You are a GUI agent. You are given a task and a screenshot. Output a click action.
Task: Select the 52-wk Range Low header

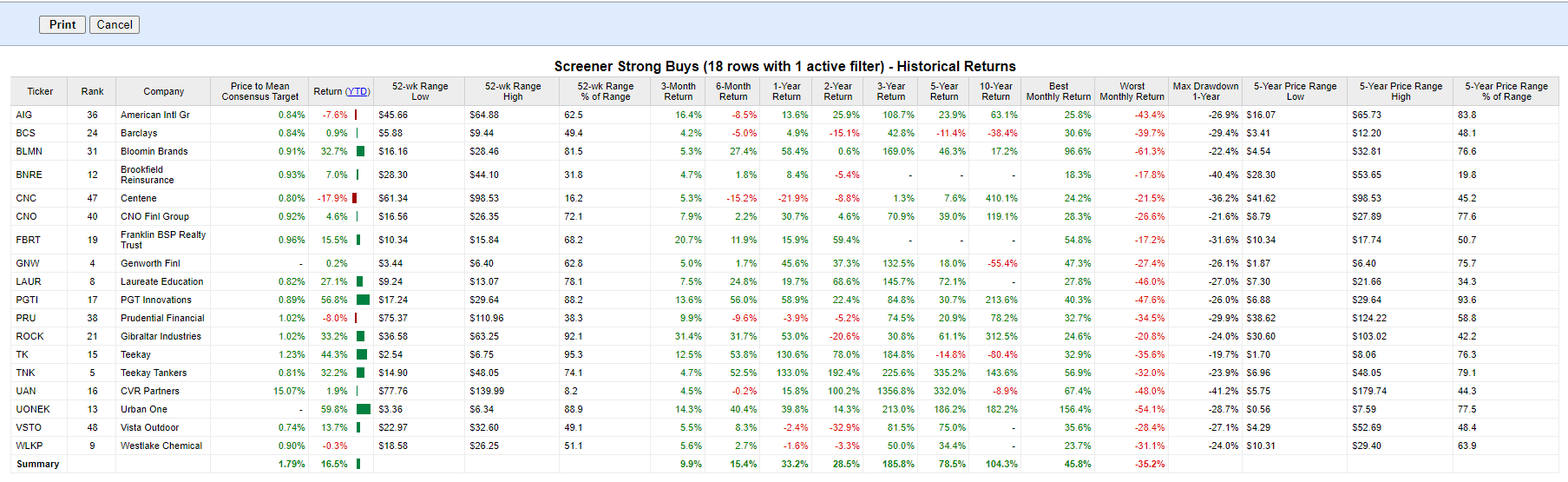tap(420, 91)
